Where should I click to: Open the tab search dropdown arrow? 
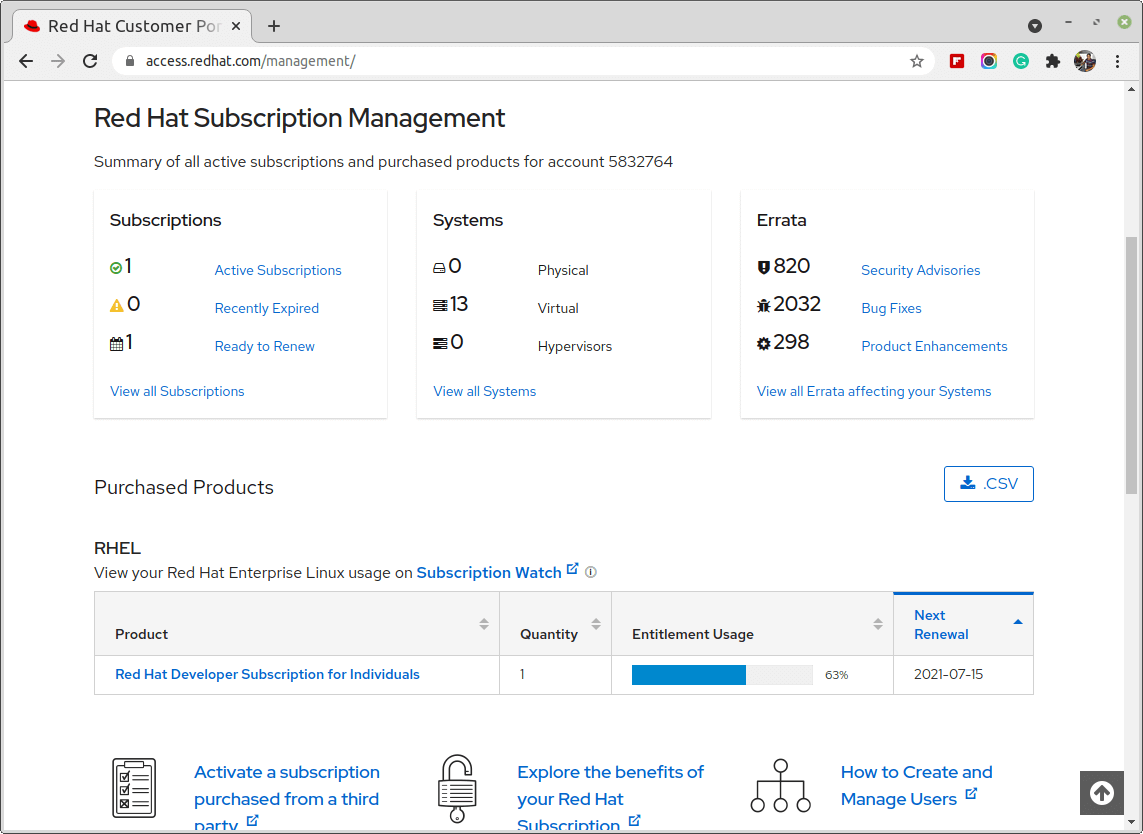tap(1034, 26)
